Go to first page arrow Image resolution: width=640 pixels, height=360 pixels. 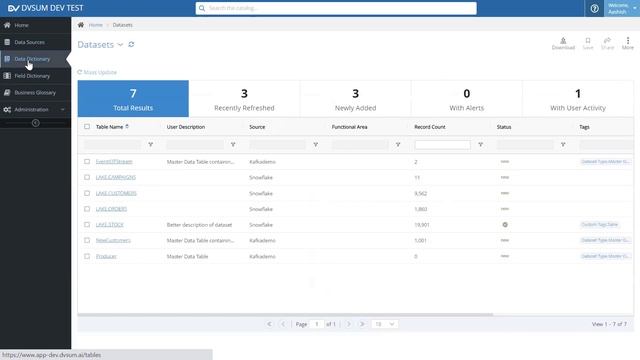click(x=269, y=324)
